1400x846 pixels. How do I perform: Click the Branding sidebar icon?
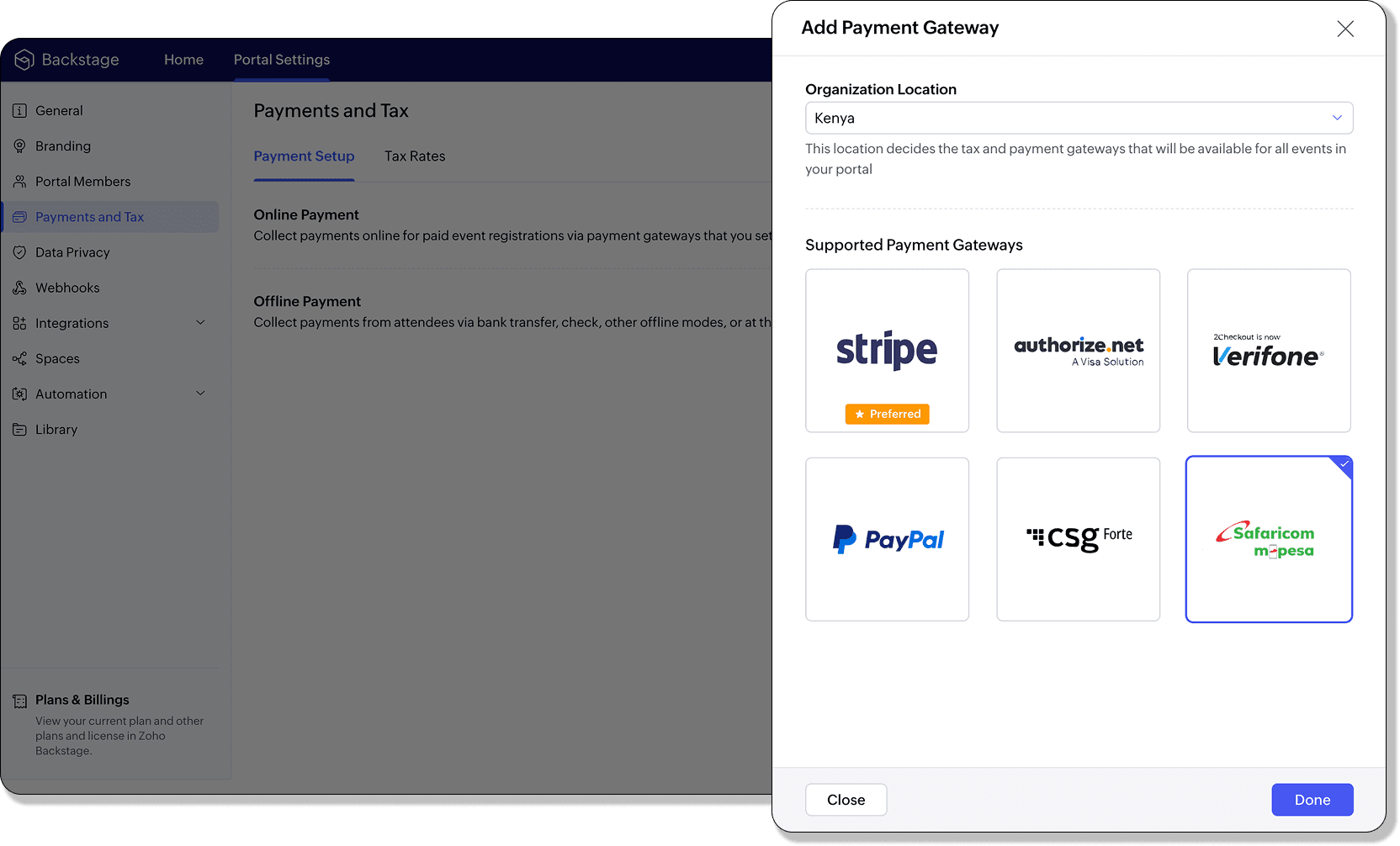(19, 146)
